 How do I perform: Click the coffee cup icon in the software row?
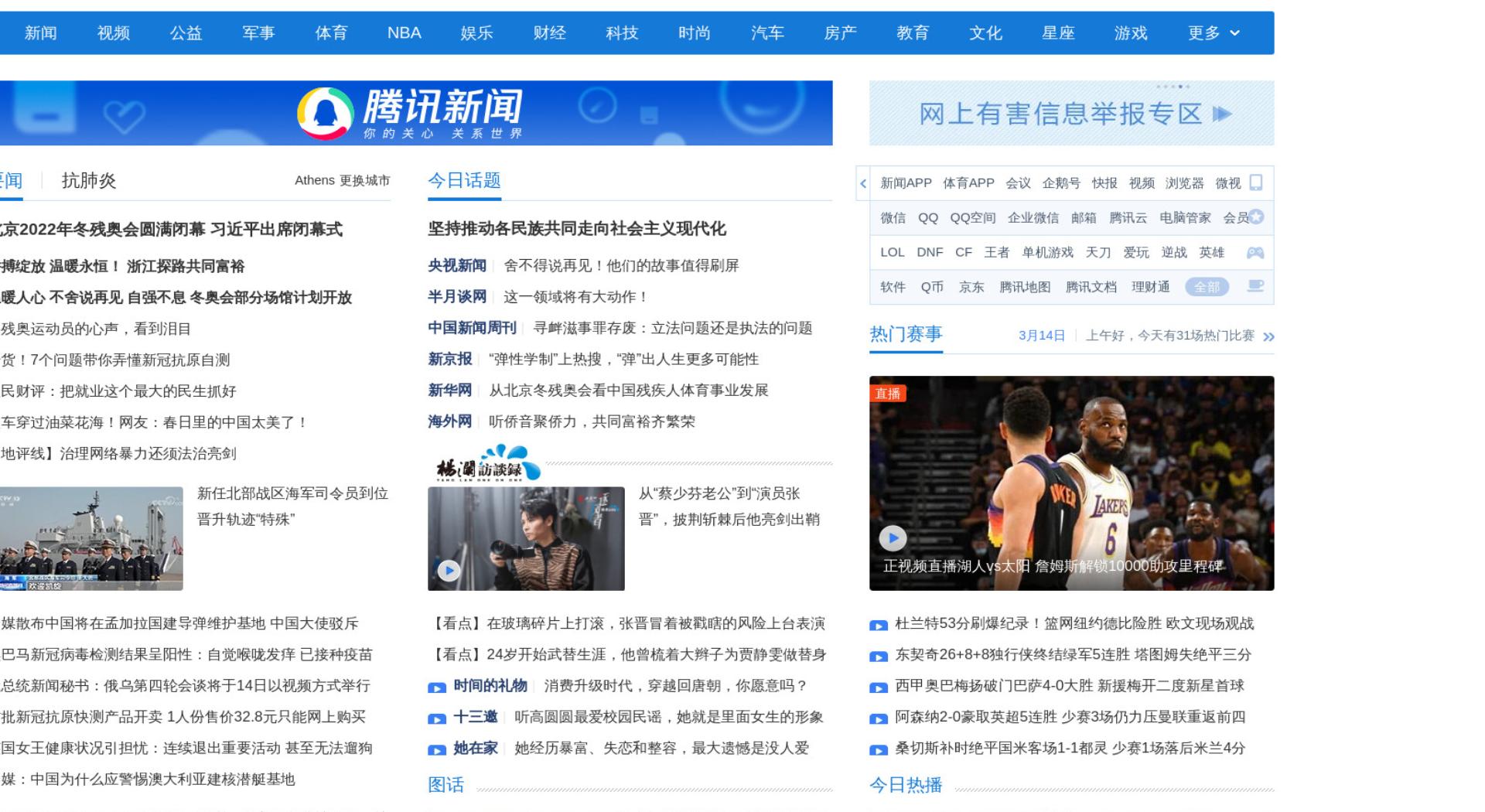[1255, 286]
